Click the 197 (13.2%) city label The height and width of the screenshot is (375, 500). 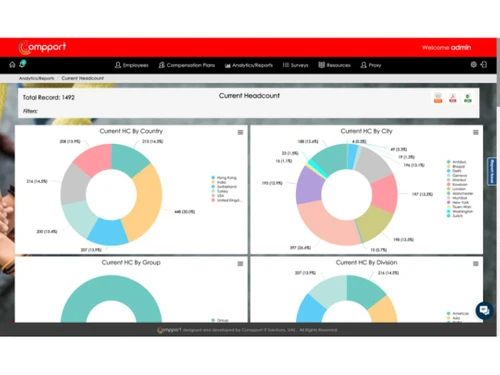pyautogui.click(x=422, y=194)
